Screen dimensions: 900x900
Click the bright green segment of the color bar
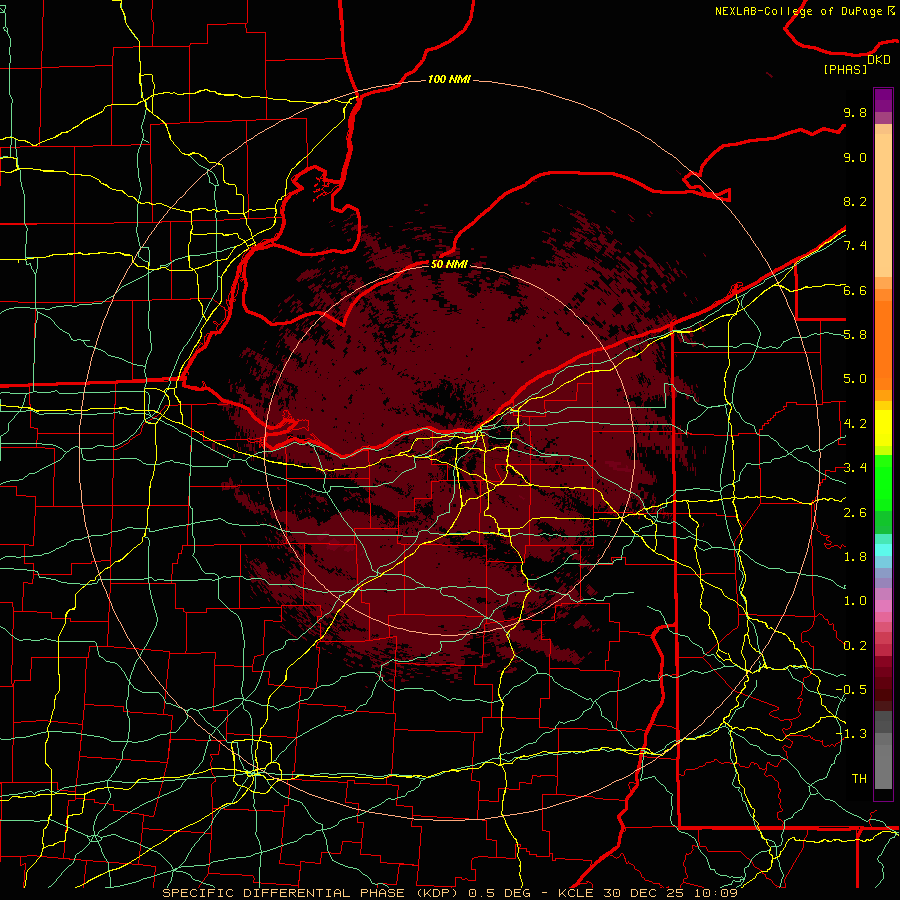(883, 483)
